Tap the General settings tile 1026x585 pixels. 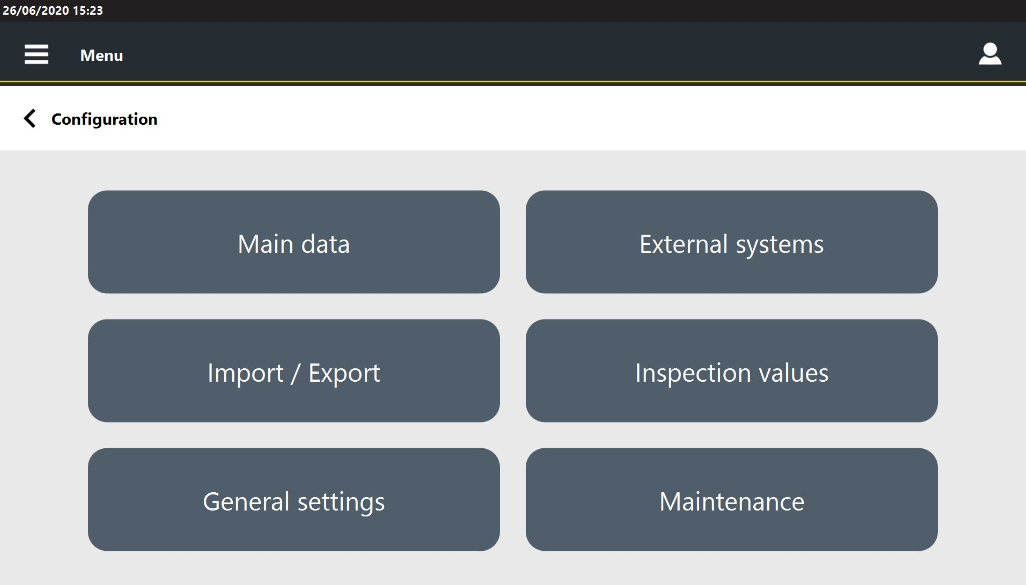(294, 499)
